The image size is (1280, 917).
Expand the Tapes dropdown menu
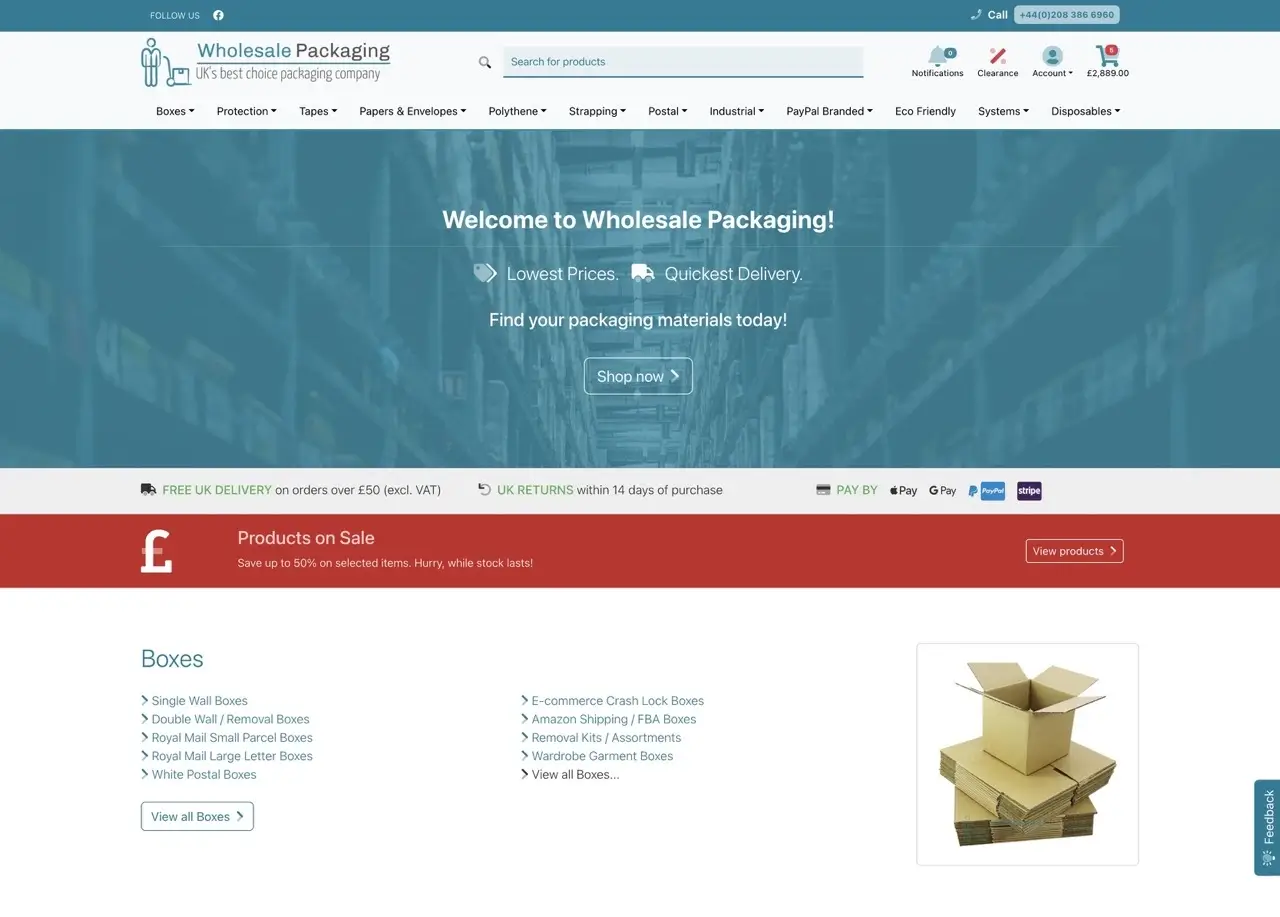318,111
